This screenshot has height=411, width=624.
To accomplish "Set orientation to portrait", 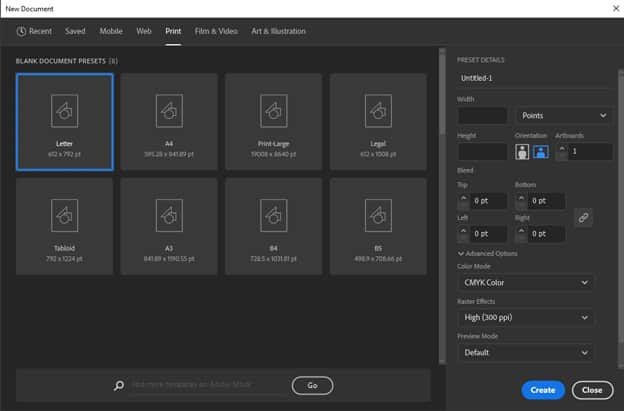I will [522, 152].
